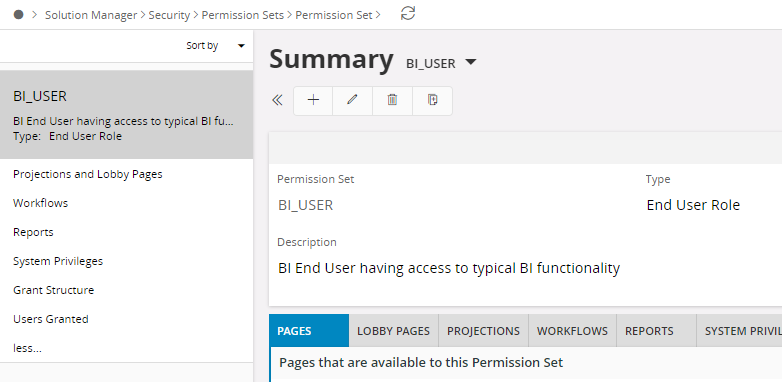
Task: Click the trash delete icon
Action: click(392, 100)
